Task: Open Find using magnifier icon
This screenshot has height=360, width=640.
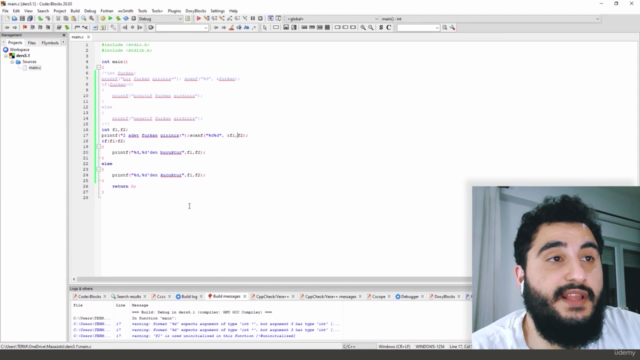Action: [84, 18]
